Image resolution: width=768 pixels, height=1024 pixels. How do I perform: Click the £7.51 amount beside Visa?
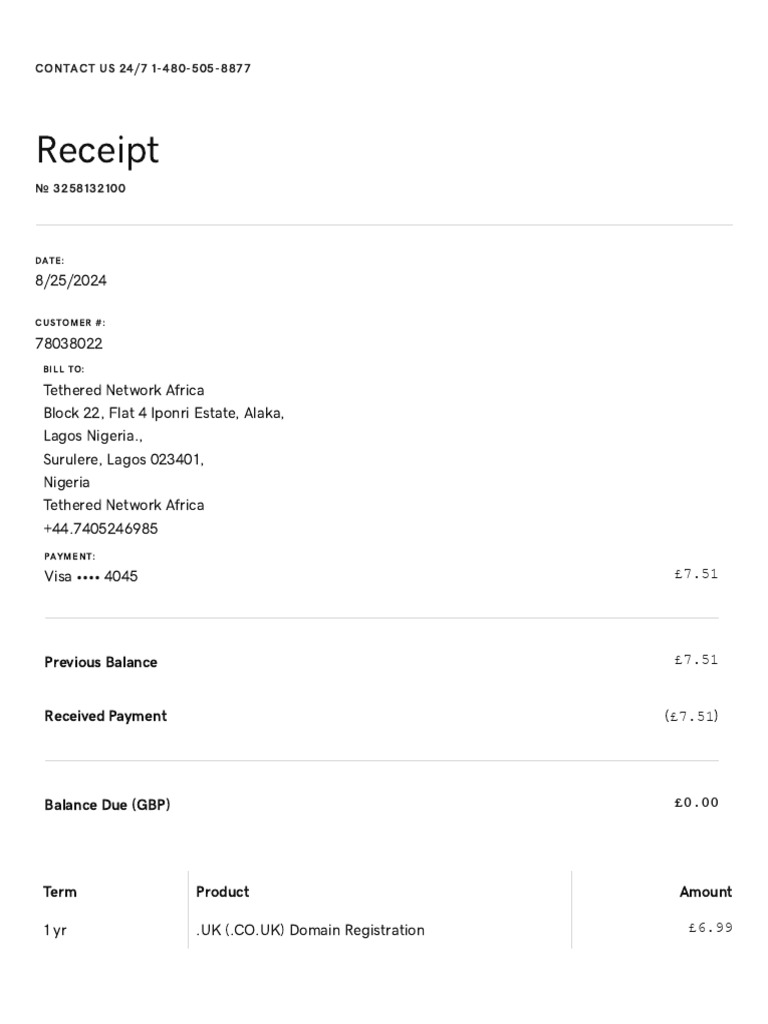(696, 574)
